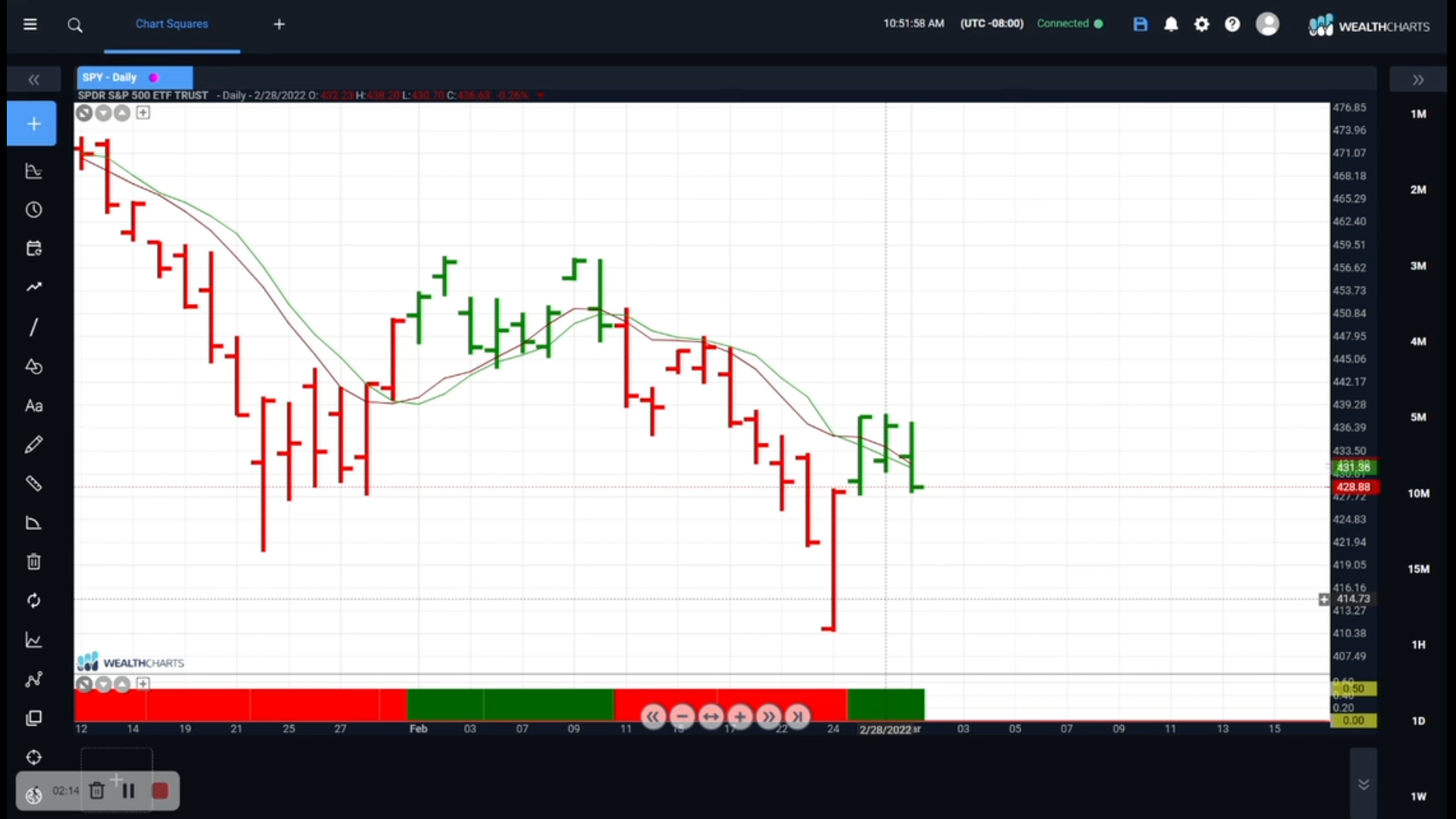Select the angle tool icon
The image size is (1456, 819).
click(x=33, y=523)
